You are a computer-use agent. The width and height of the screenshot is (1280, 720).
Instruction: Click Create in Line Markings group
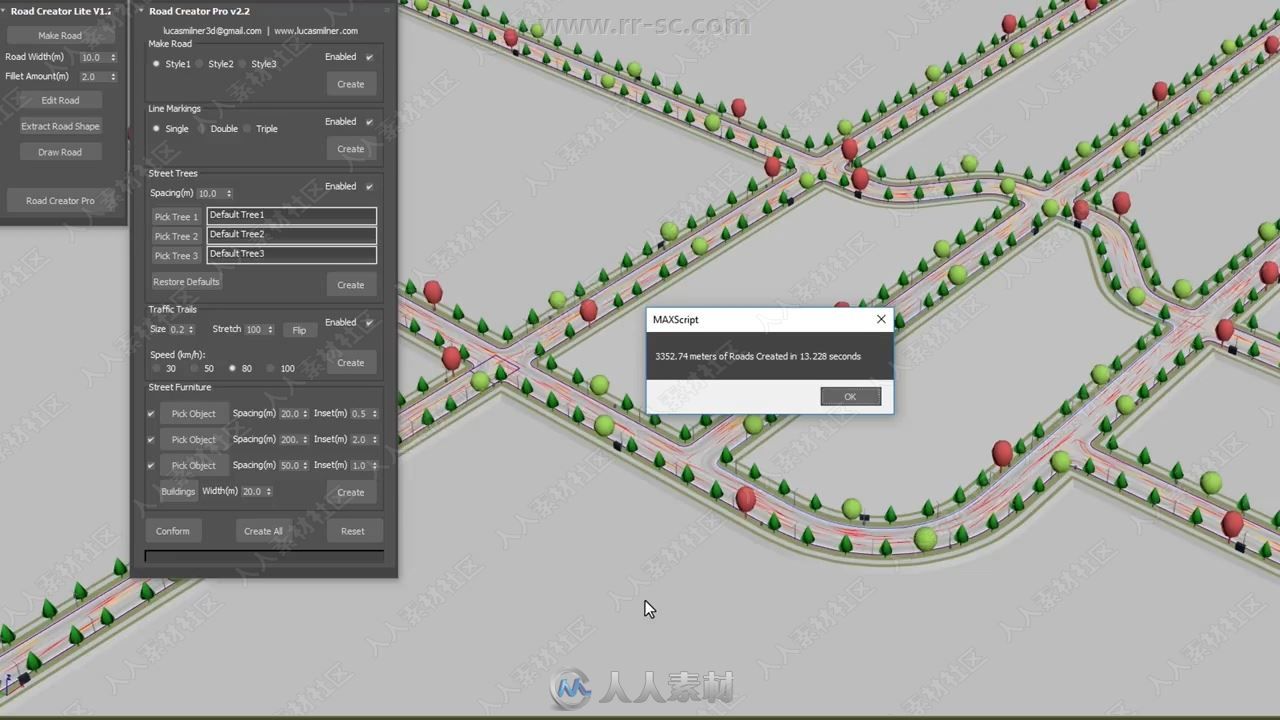point(351,149)
